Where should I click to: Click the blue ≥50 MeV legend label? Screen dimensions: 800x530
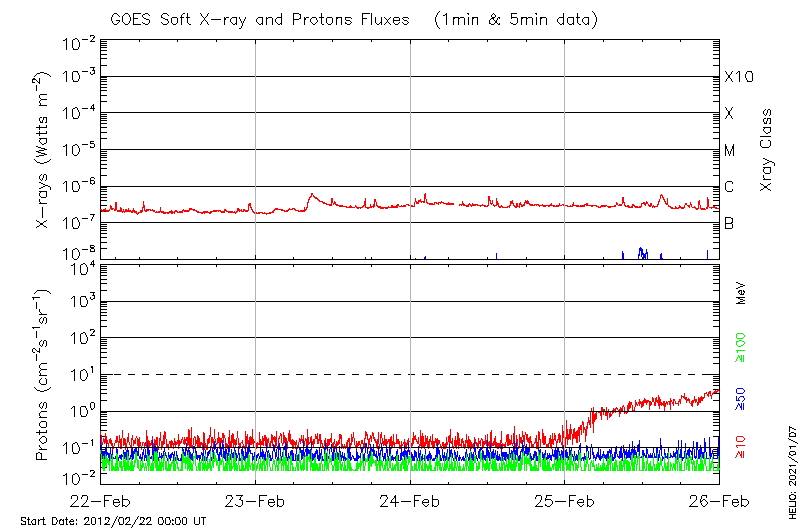742,397
